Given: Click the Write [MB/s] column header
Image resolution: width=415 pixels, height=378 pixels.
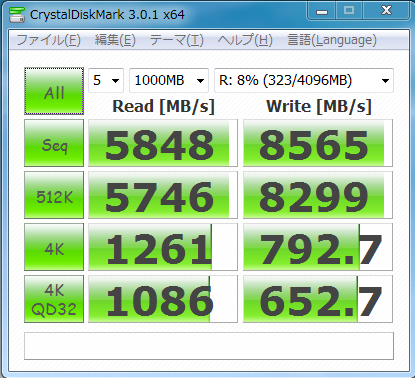Looking at the screenshot, I should 319,107.
